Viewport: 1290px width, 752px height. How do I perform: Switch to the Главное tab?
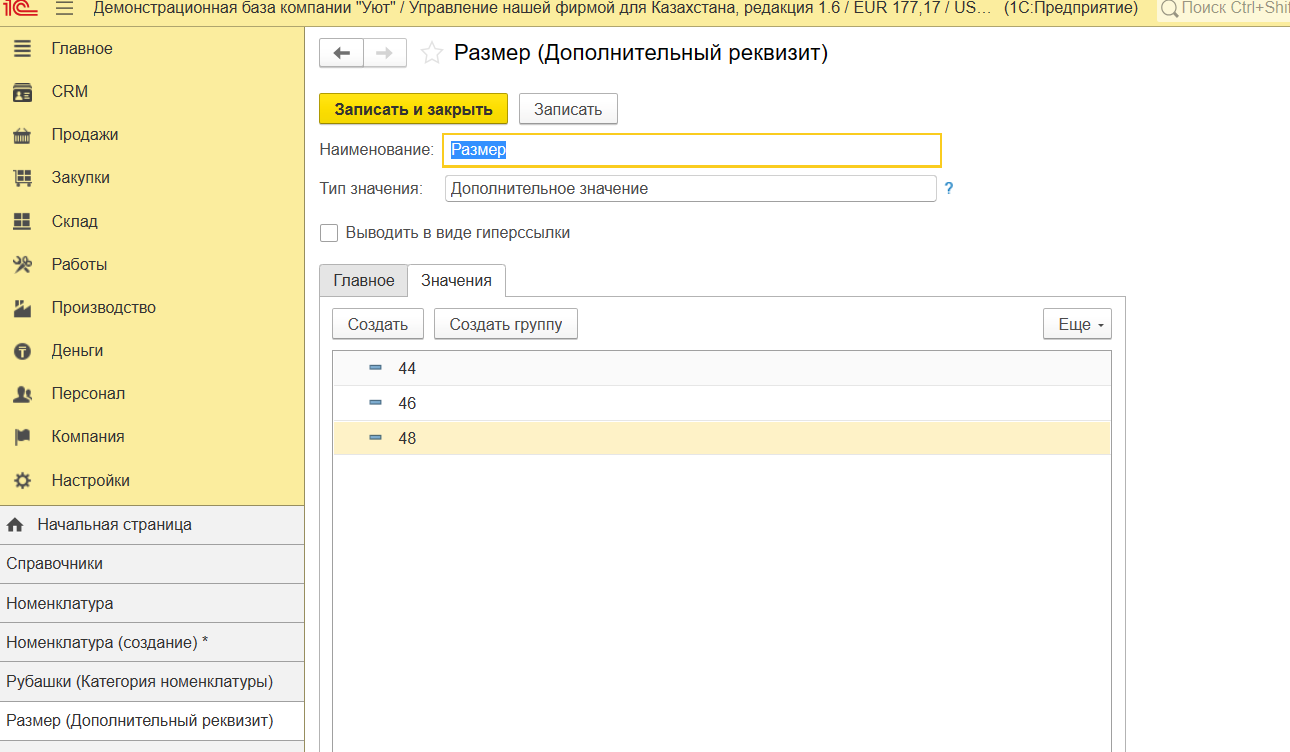[x=363, y=281]
